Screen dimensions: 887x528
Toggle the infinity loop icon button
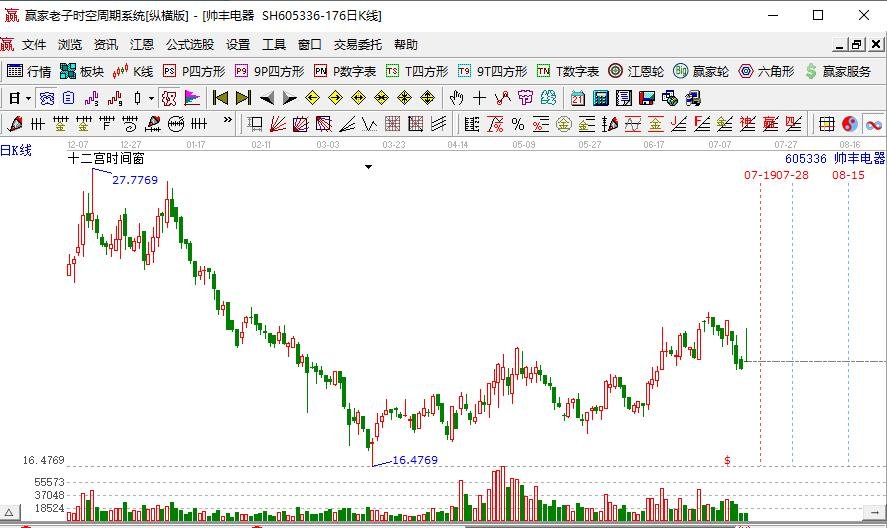point(873,125)
